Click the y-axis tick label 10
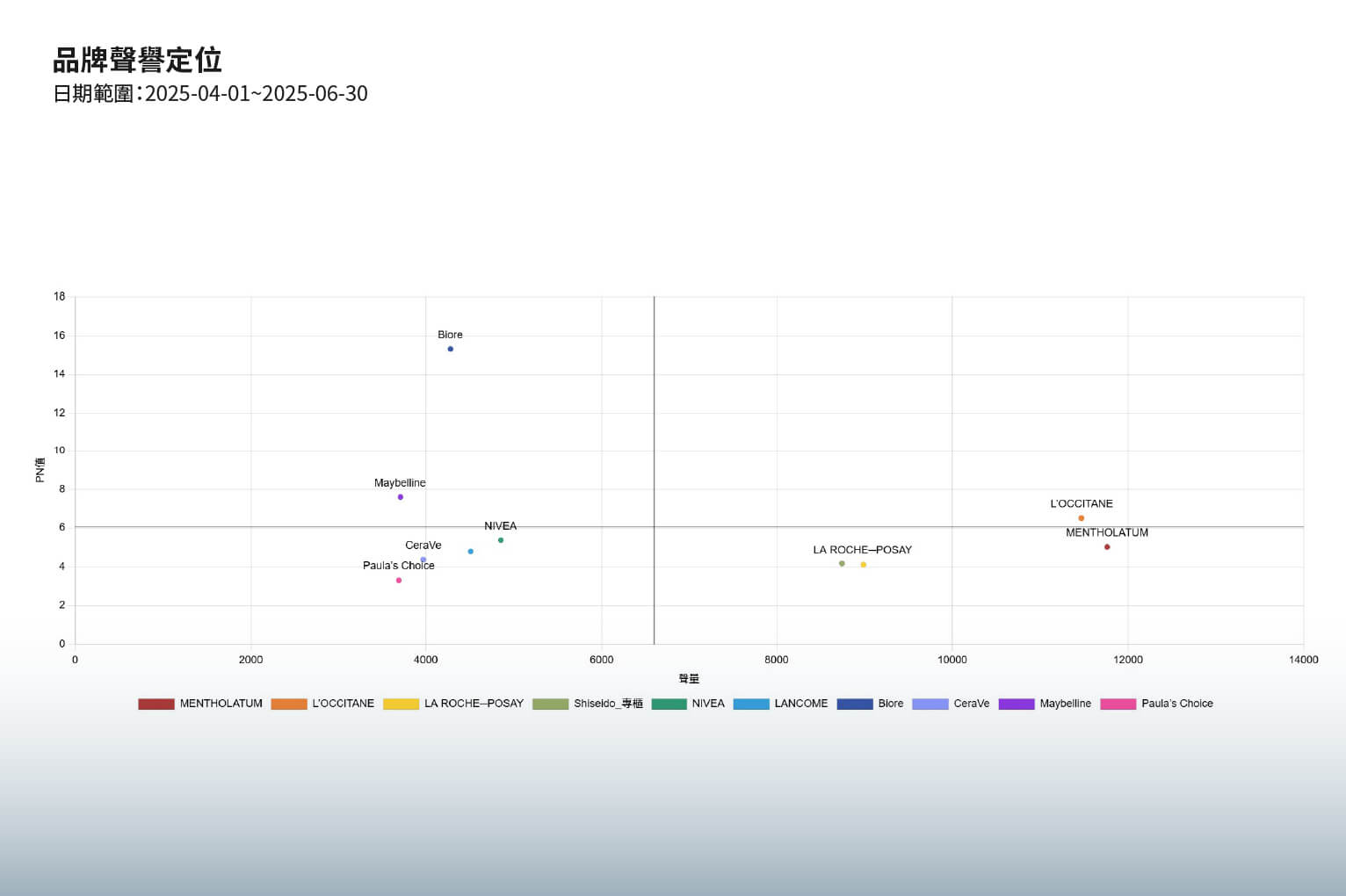Viewport: 1346px width, 896px height. tap(59, 451)
